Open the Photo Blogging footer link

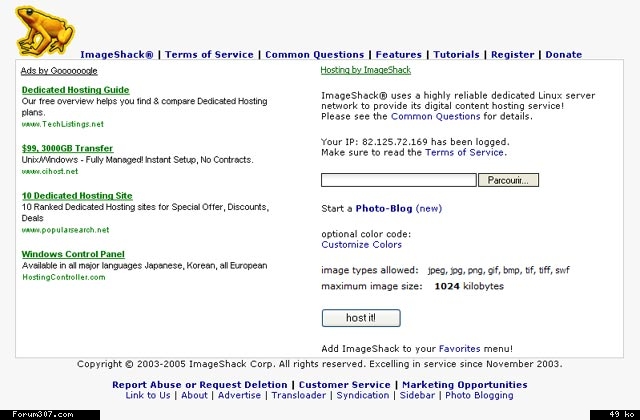click(479, 395)
